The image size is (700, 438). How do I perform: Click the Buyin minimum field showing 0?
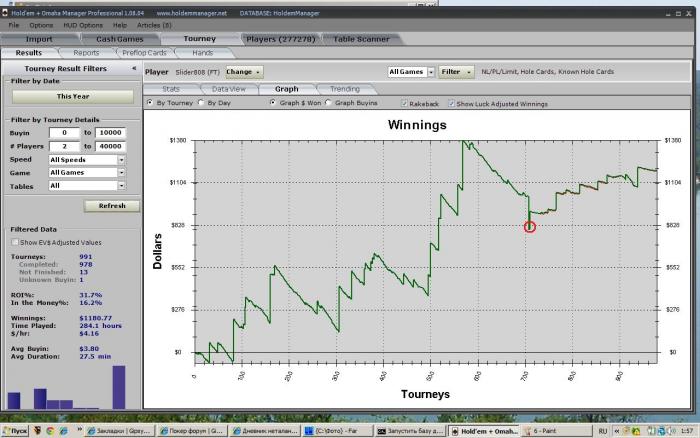click(x=64, y=133)
